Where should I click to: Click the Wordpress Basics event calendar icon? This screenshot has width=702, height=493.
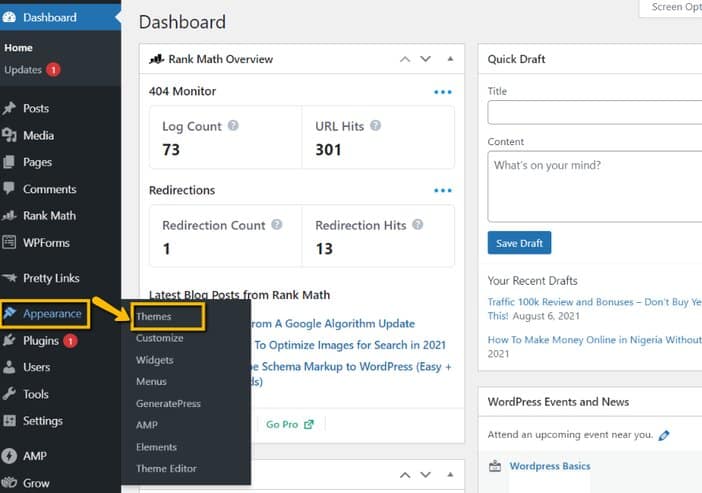point(495,466)
